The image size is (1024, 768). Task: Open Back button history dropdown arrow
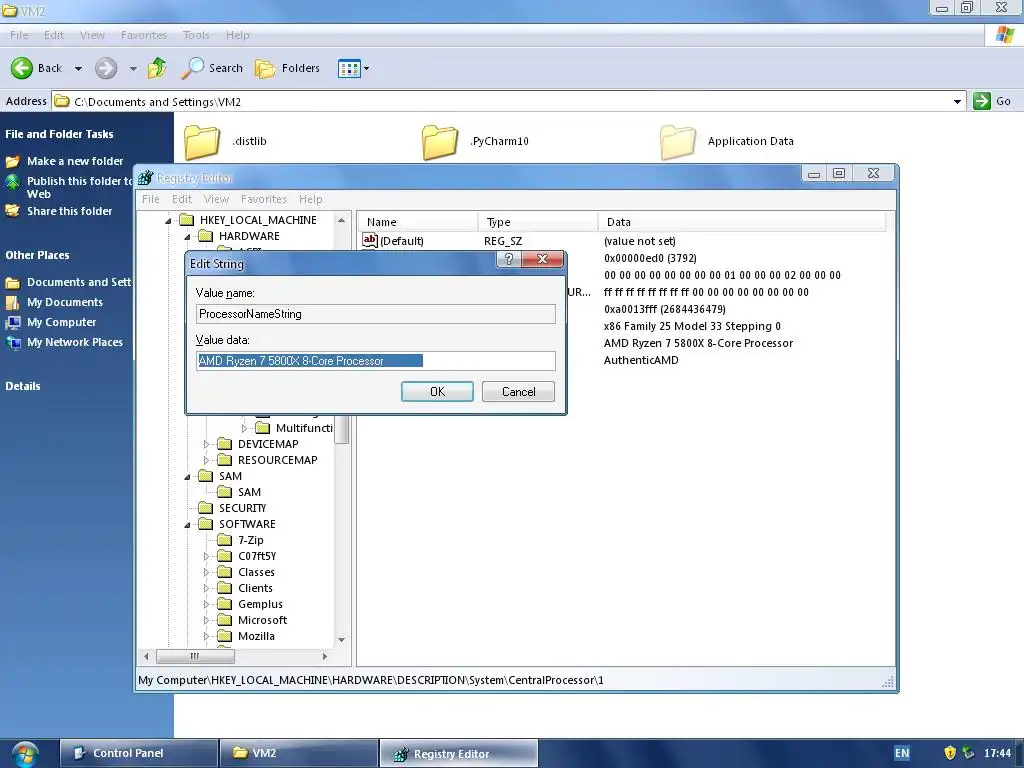[x=78, y=69]
